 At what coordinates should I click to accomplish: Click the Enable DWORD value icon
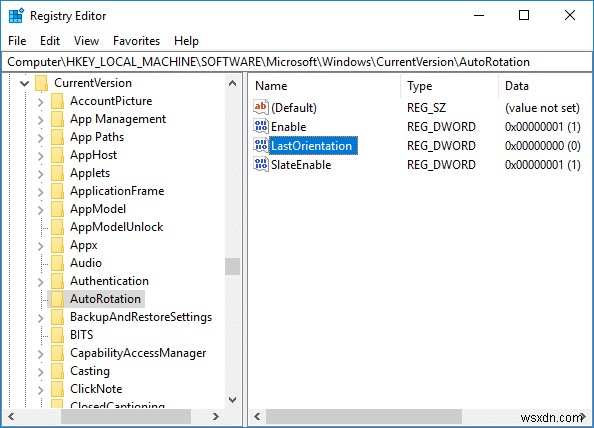coord(261,126)
